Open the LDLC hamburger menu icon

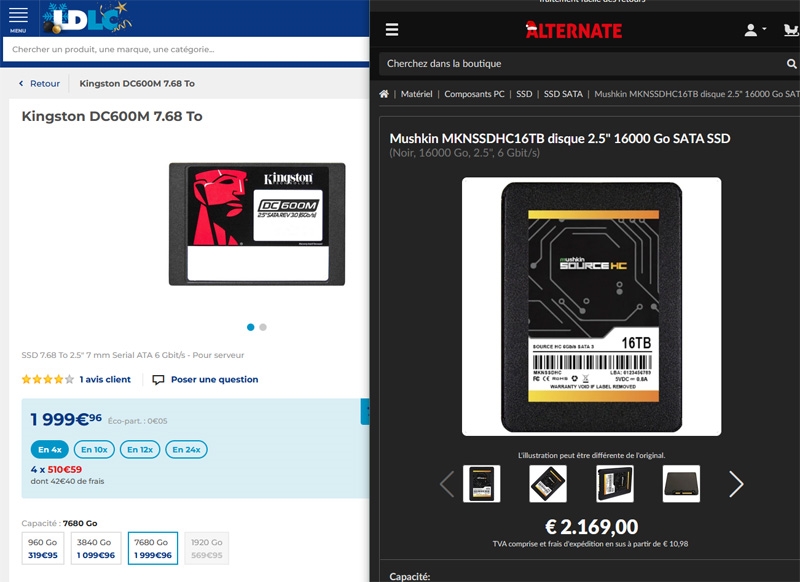click(x=18, y=17)
